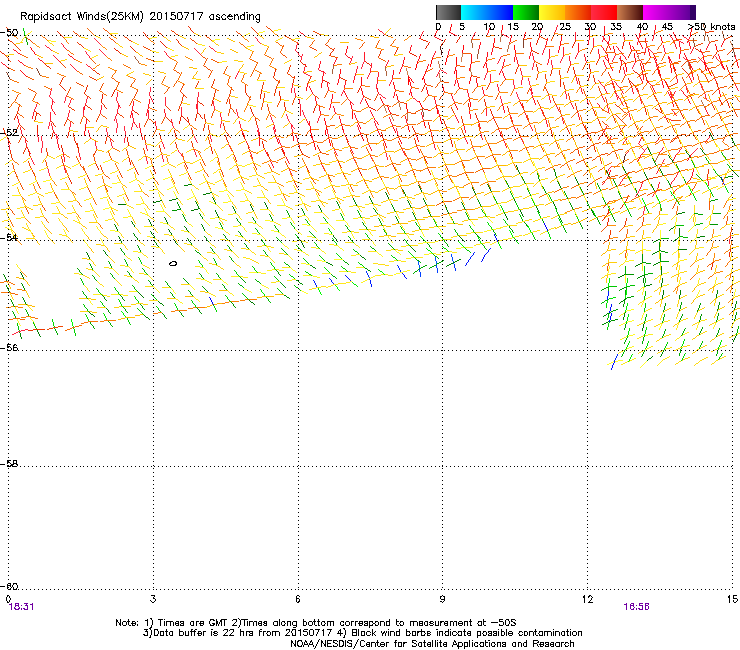
Task: Click the 'Rapidscat Winds(25KM) 20150717 ascending' title
Action: point(140,17)
